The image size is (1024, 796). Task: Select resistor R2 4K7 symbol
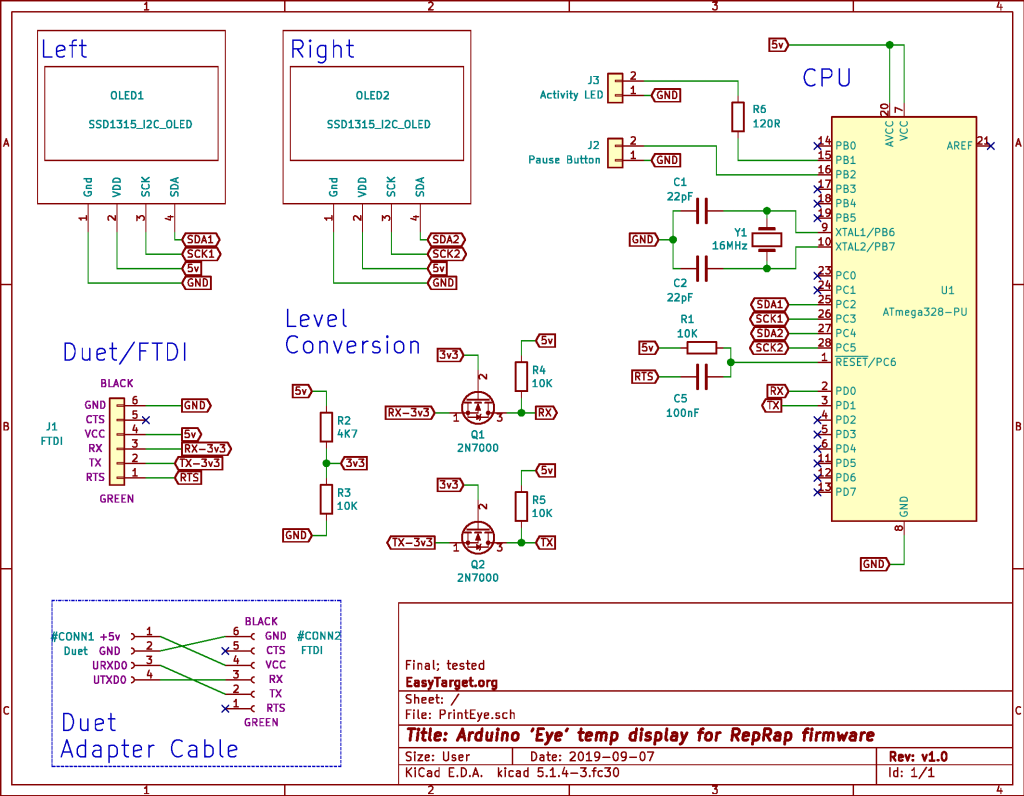(x=327, y=427)
